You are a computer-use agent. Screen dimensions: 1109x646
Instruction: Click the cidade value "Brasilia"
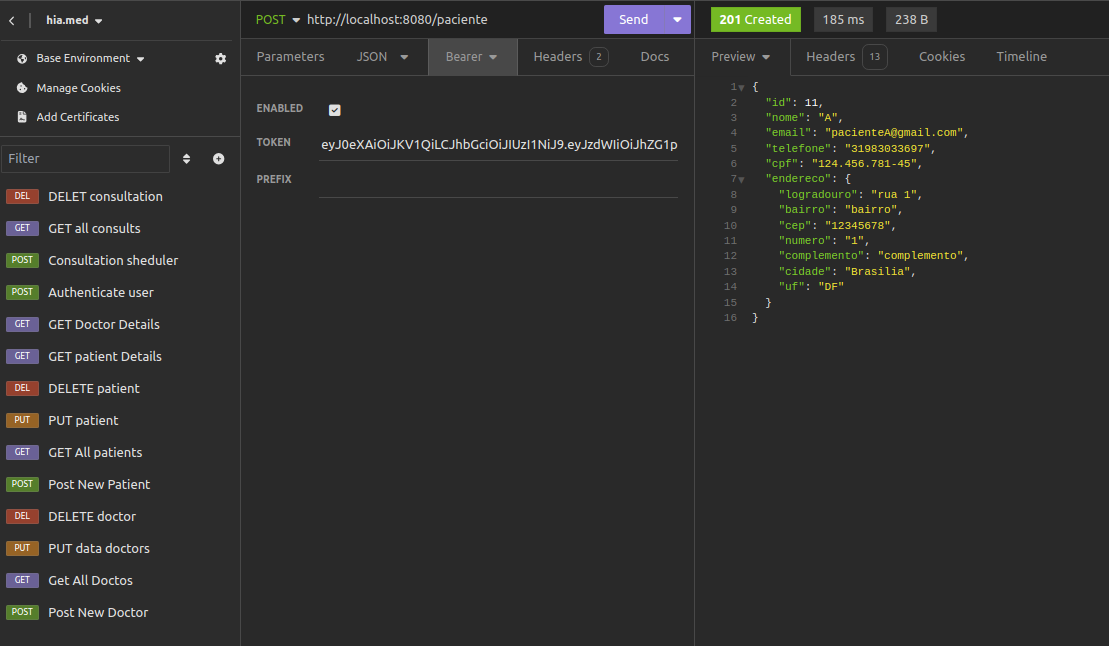(x=877, y=272)
